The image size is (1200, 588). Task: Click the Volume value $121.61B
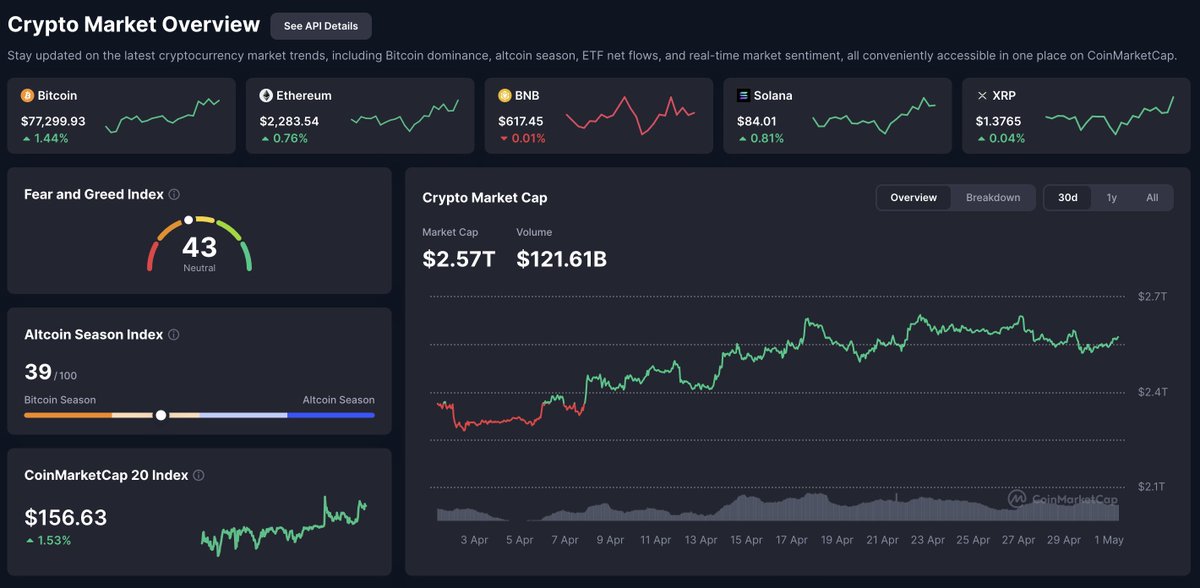pos(561,259)
